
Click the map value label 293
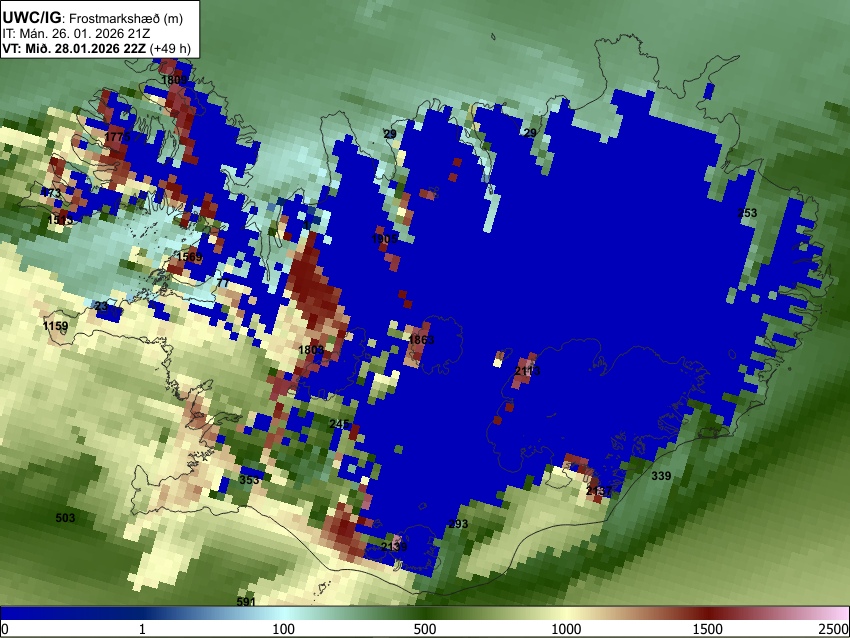[x=458, y=524]
